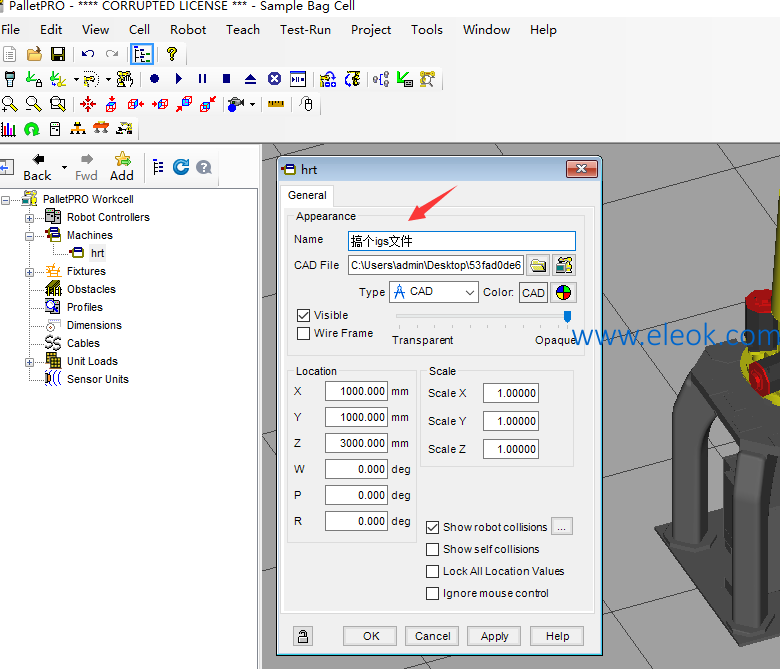780x669 pixels.
Task: Open camera view dropdown arrow
Action: 253,104
